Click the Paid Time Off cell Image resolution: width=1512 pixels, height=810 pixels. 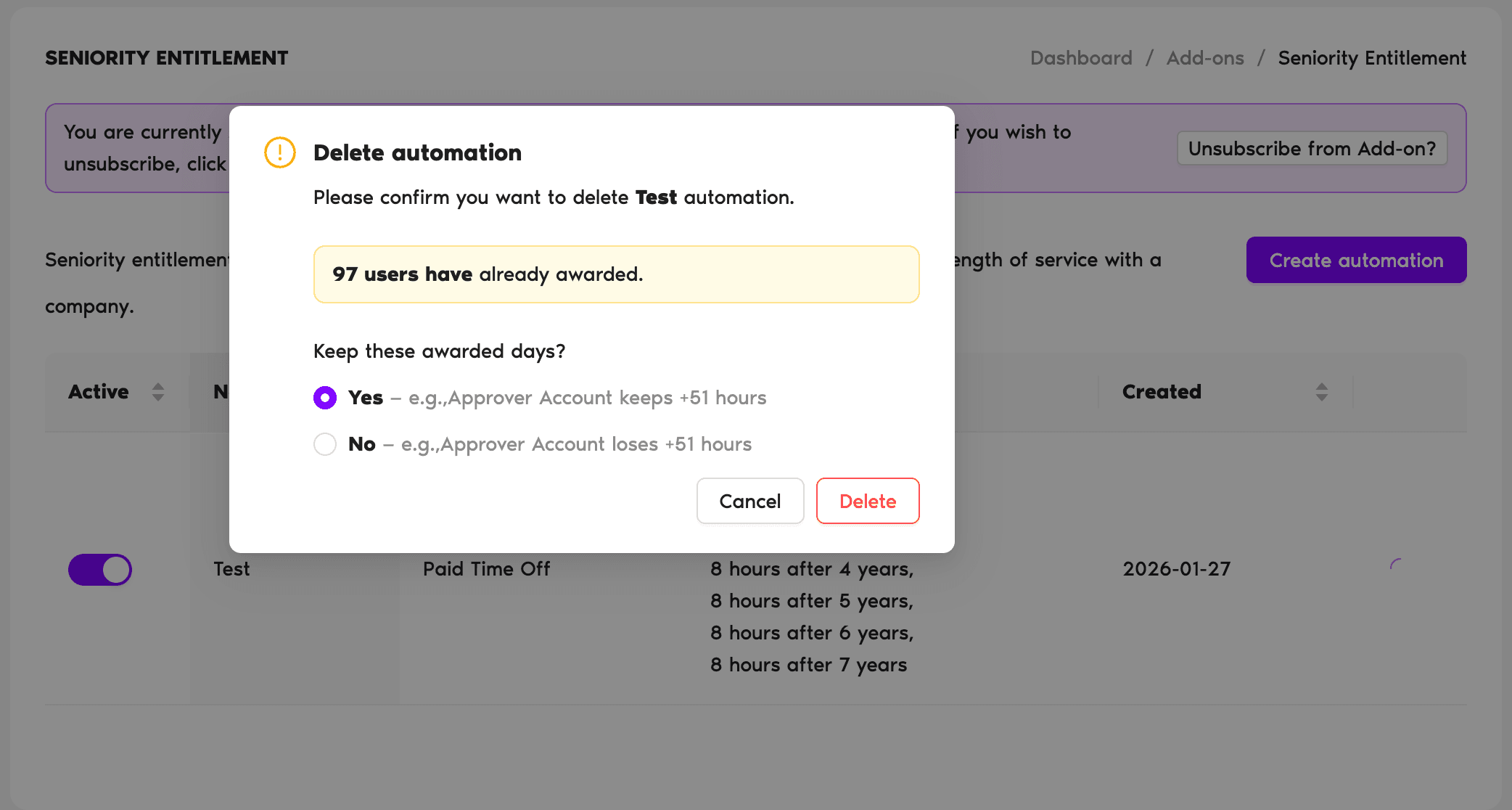click(486, 569)
